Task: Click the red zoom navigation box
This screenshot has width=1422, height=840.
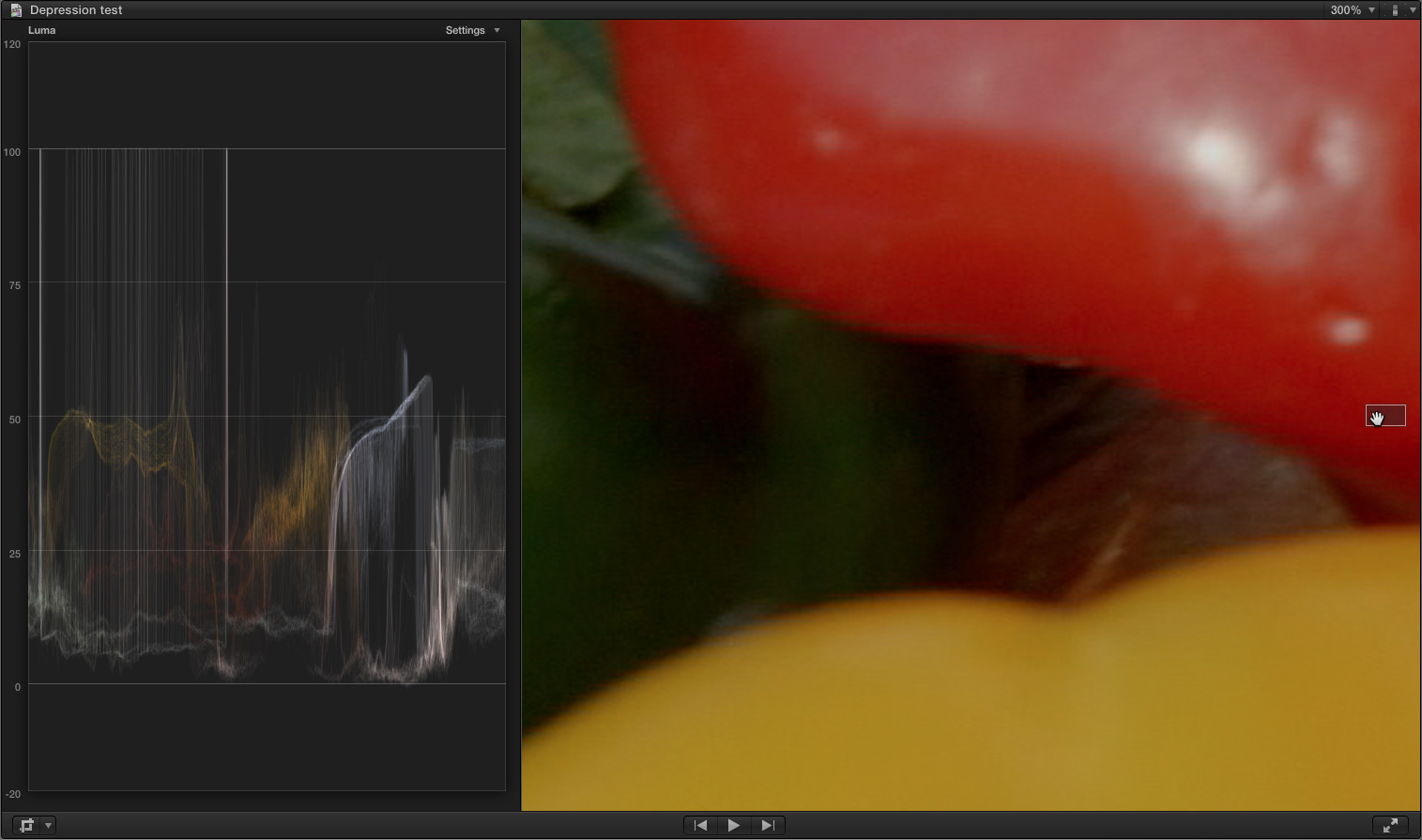Action: click(1385, 416)
